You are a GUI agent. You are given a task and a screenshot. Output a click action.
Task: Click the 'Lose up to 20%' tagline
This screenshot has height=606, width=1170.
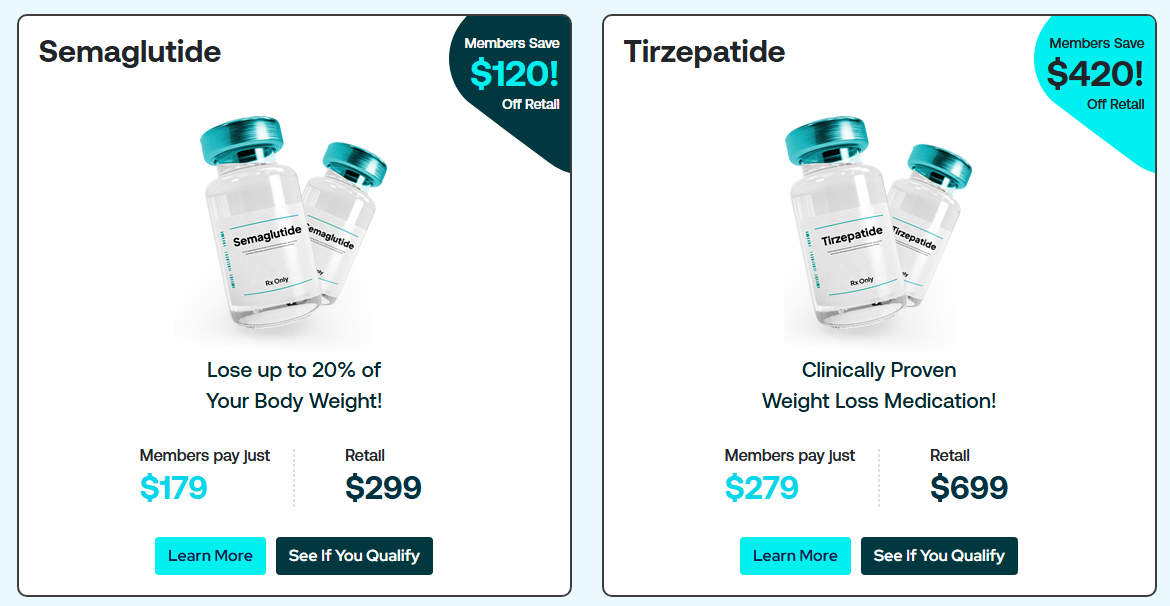[x=294, y=385]
